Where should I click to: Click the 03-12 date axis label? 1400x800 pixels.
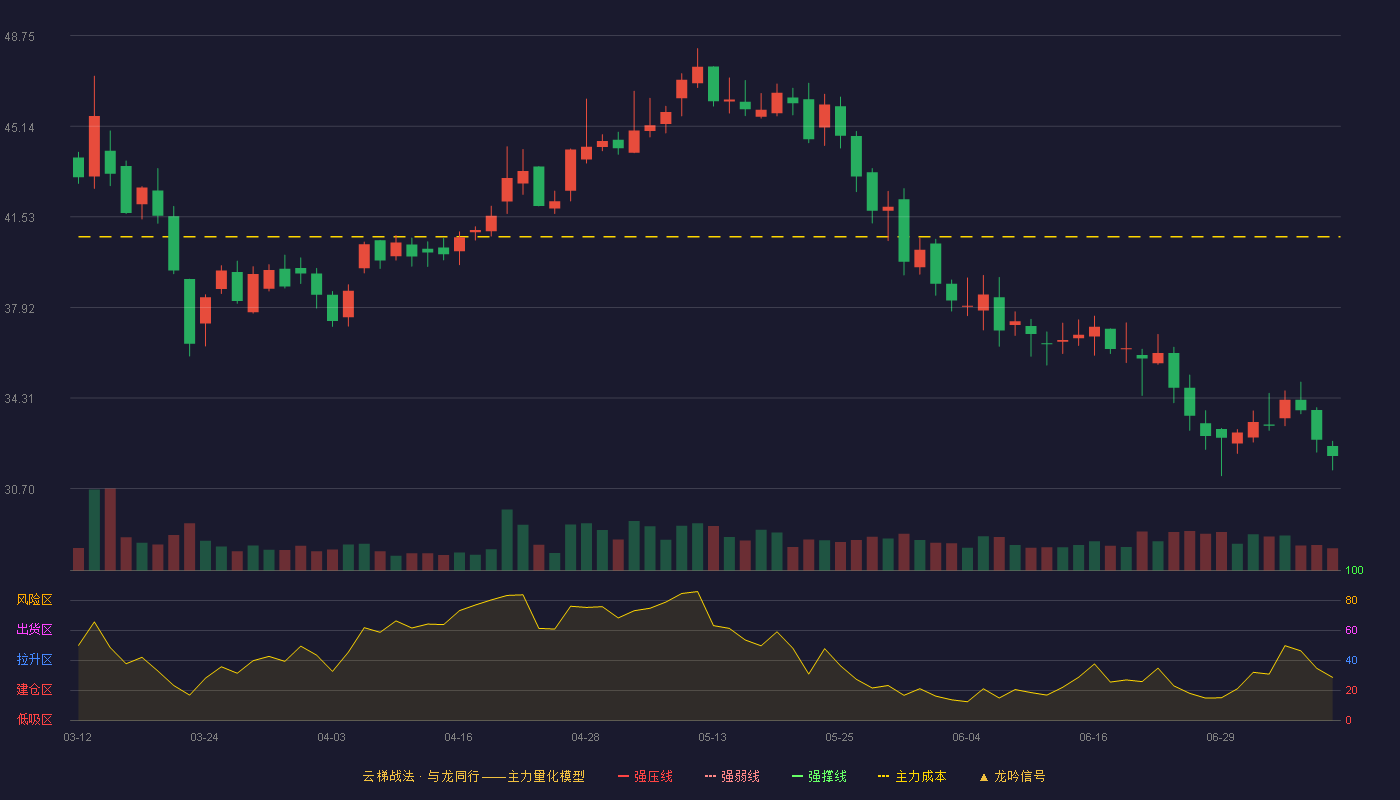[x=77, y=737]
